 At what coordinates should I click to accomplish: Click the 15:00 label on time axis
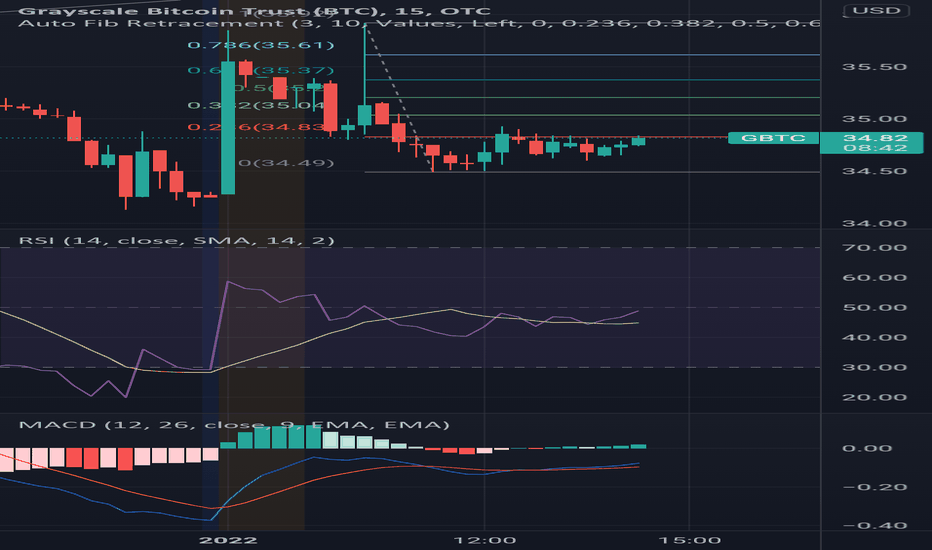click(689, 540)
